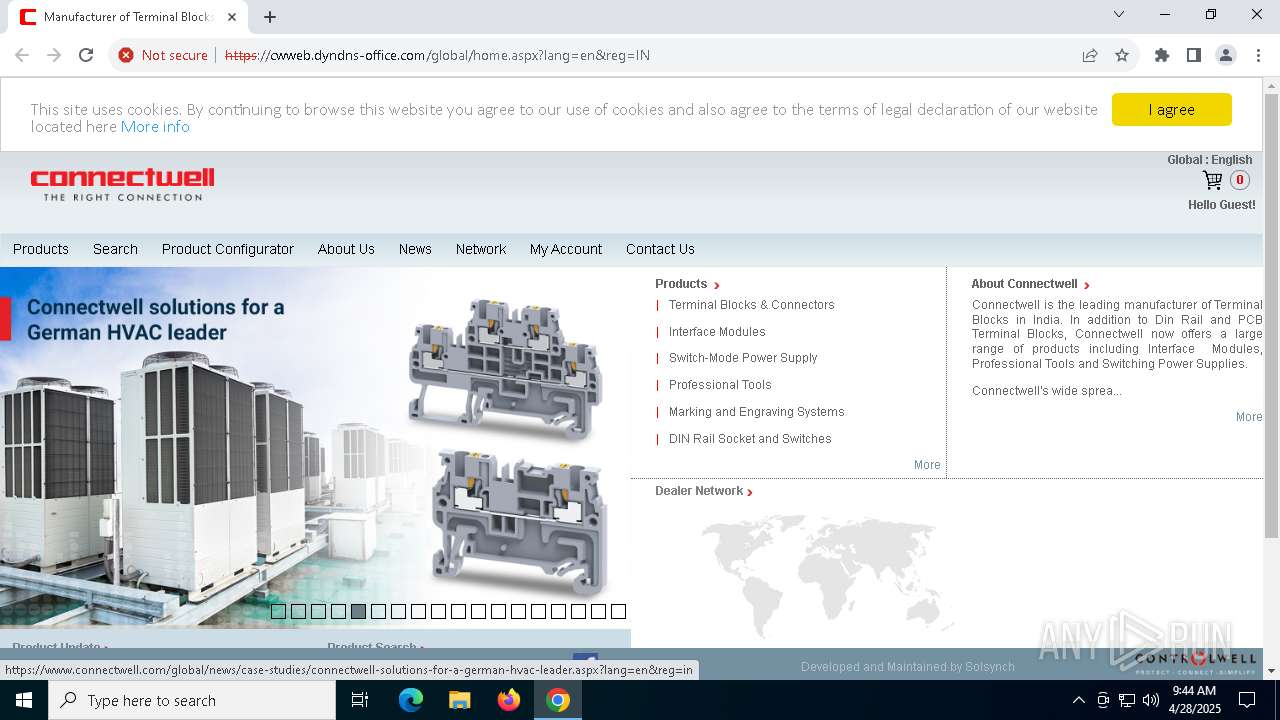Click About Connectwell heading arrow

coord(1087,285)
